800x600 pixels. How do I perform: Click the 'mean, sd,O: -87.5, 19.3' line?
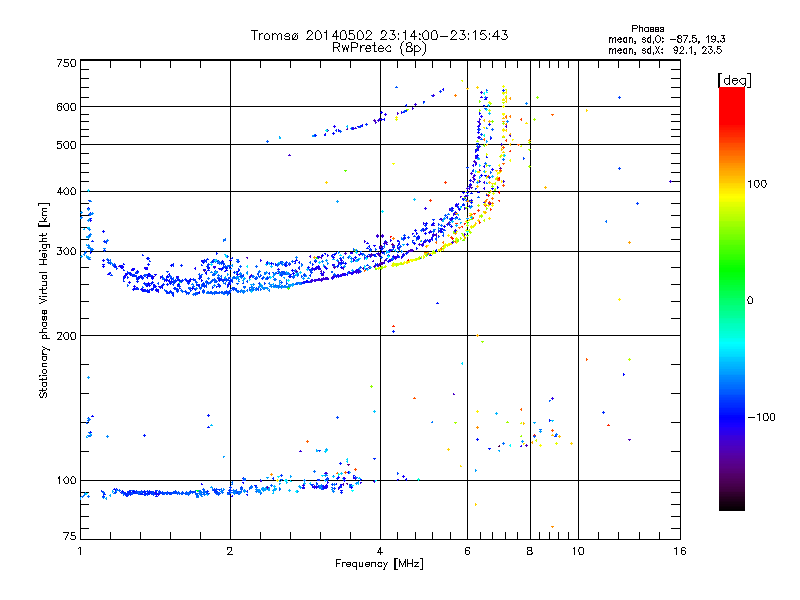point(666,39)
